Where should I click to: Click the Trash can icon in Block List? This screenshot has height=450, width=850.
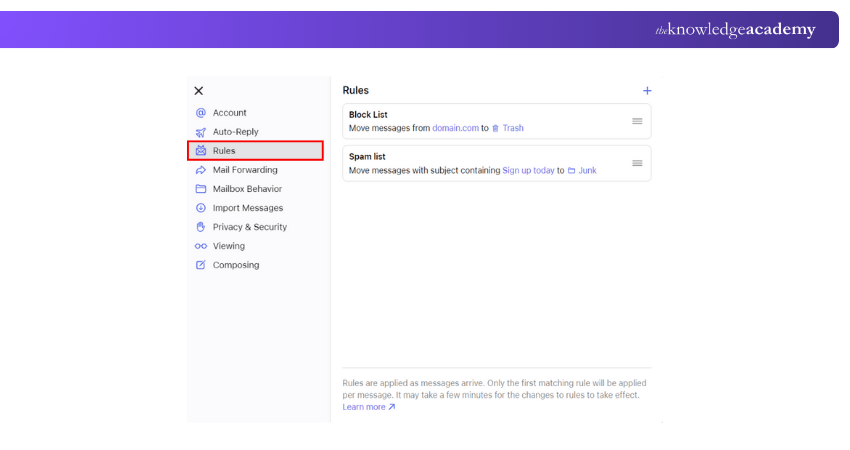[495, 128]
